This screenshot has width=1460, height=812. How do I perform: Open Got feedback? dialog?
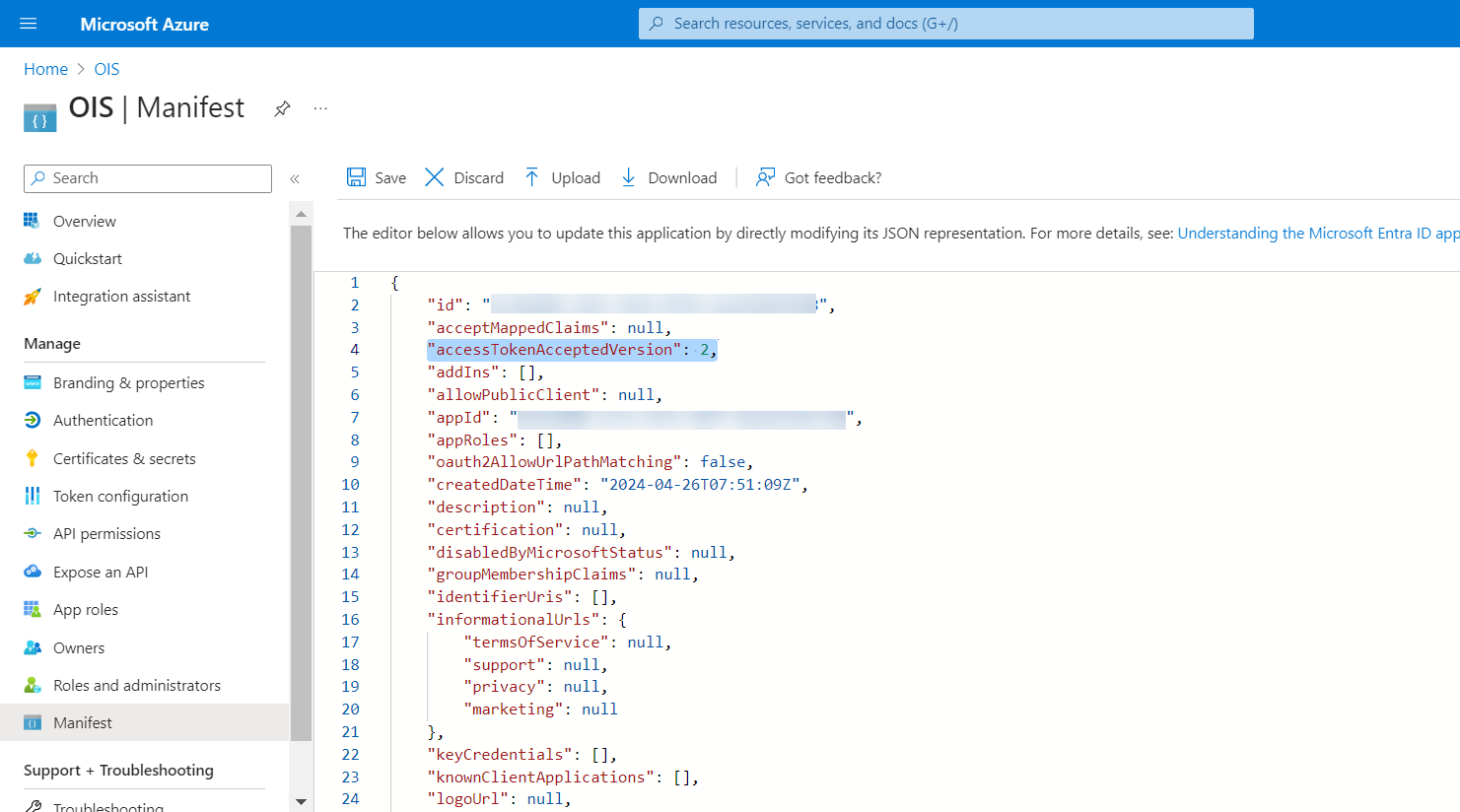tap(818, 177)
